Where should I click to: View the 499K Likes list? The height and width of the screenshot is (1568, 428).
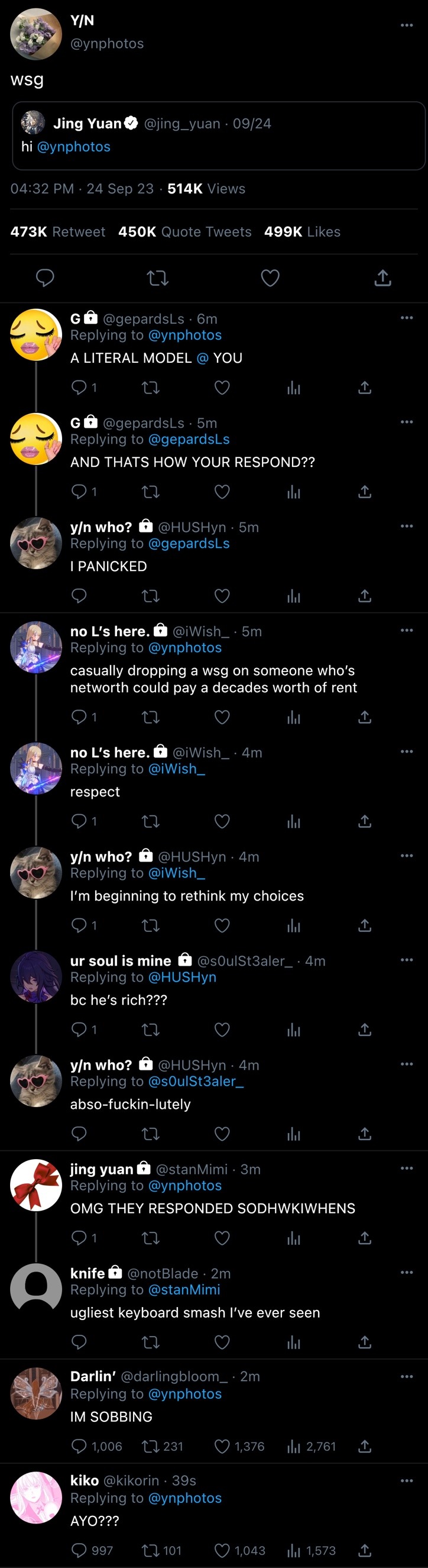[302, 232]
